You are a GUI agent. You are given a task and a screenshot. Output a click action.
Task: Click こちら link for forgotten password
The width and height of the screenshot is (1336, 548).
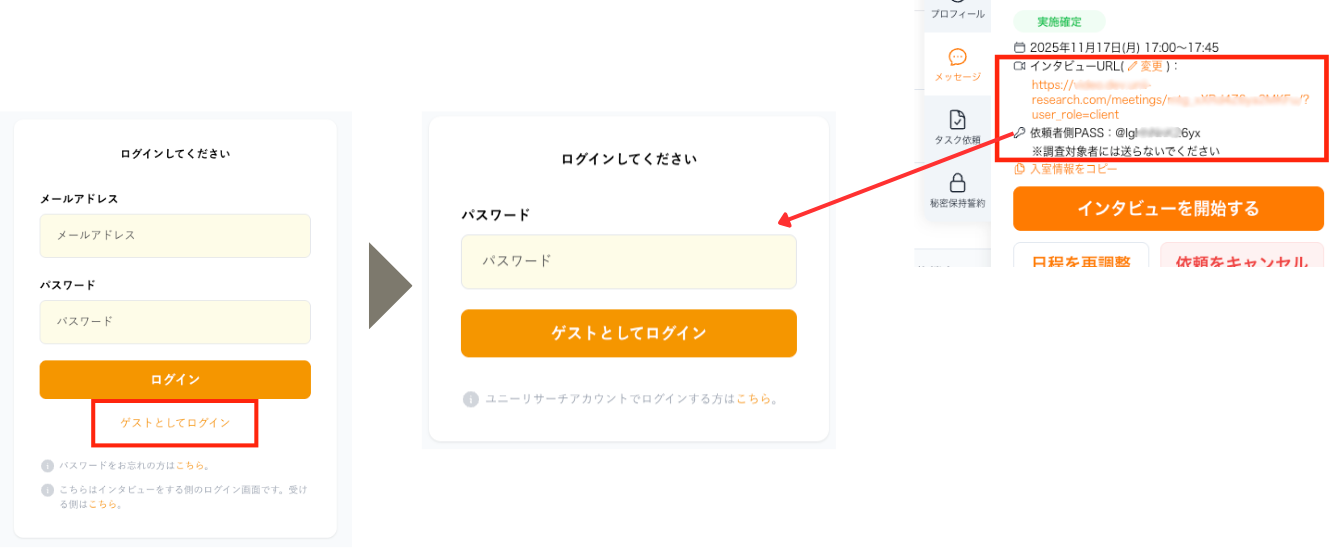[x=190, y=466]
